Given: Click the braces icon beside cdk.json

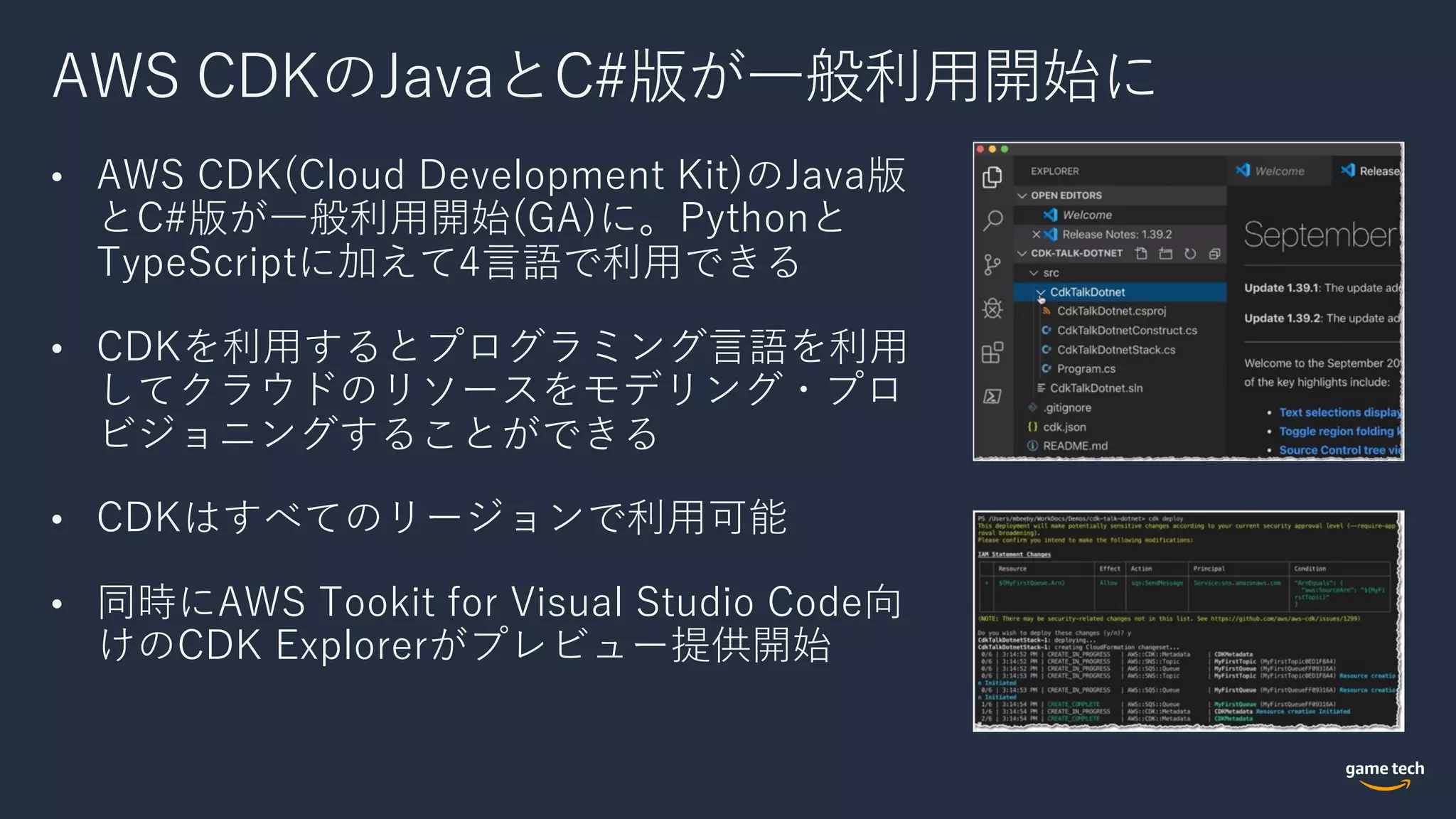Looking at the screenshot, I should (1032, 427).
